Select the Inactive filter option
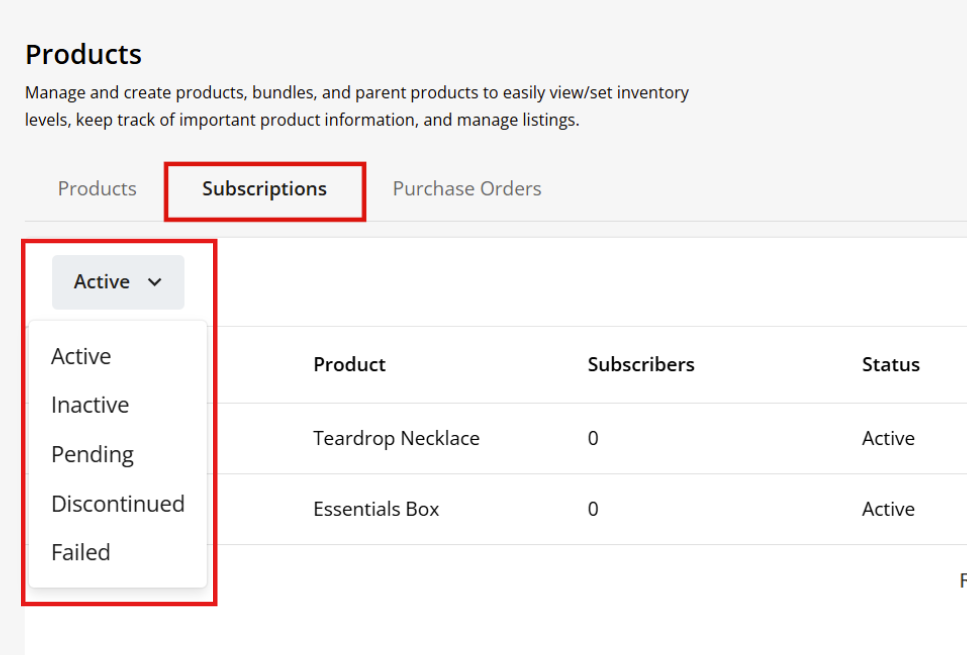The height and width of the screenshot is (655, 967). point(90,405)
